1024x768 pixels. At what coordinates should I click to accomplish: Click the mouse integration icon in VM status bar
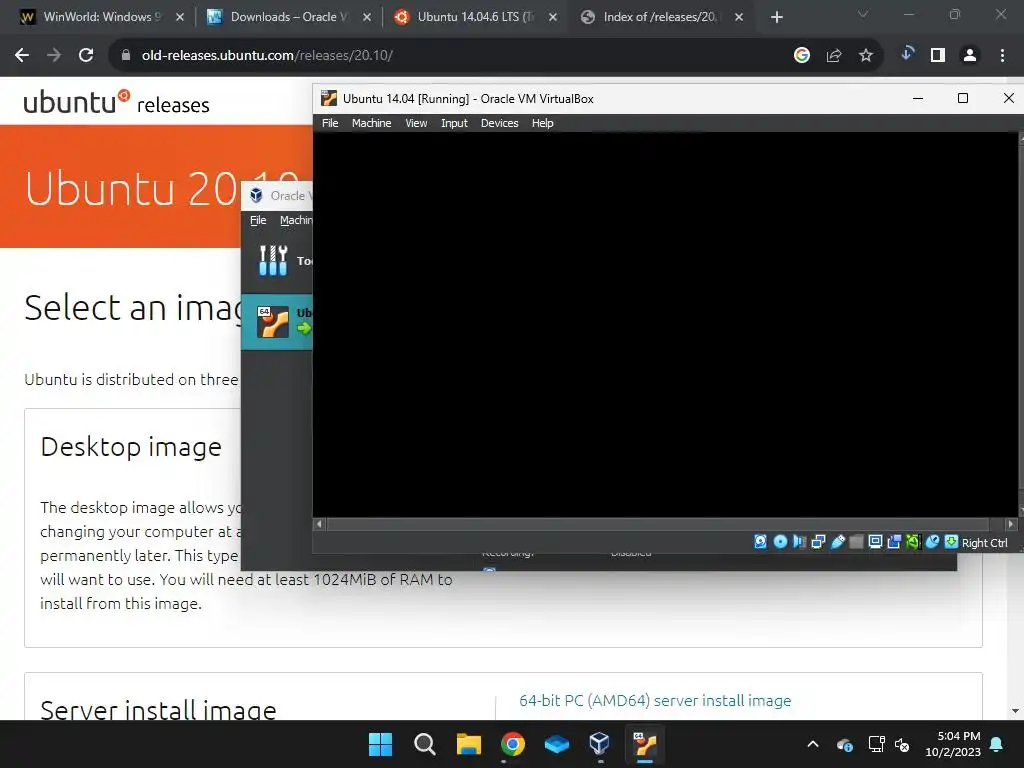point(933,541)
